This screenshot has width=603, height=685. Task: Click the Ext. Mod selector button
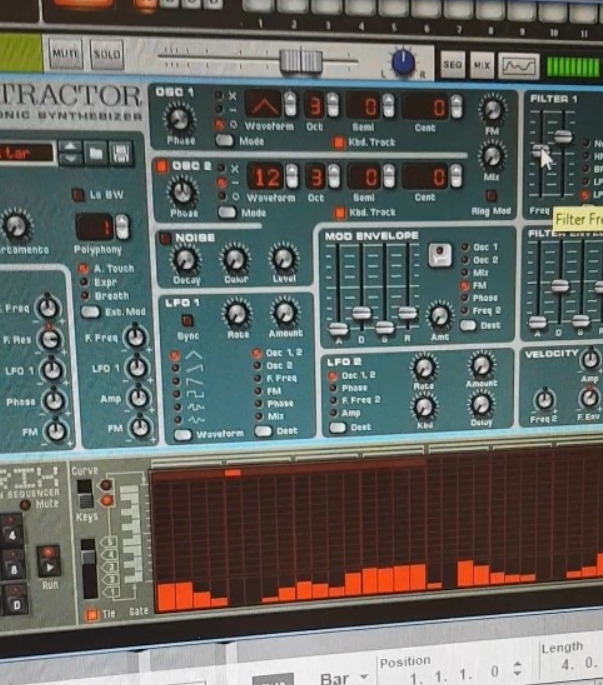pyautogui.click(x=90, y=311)
